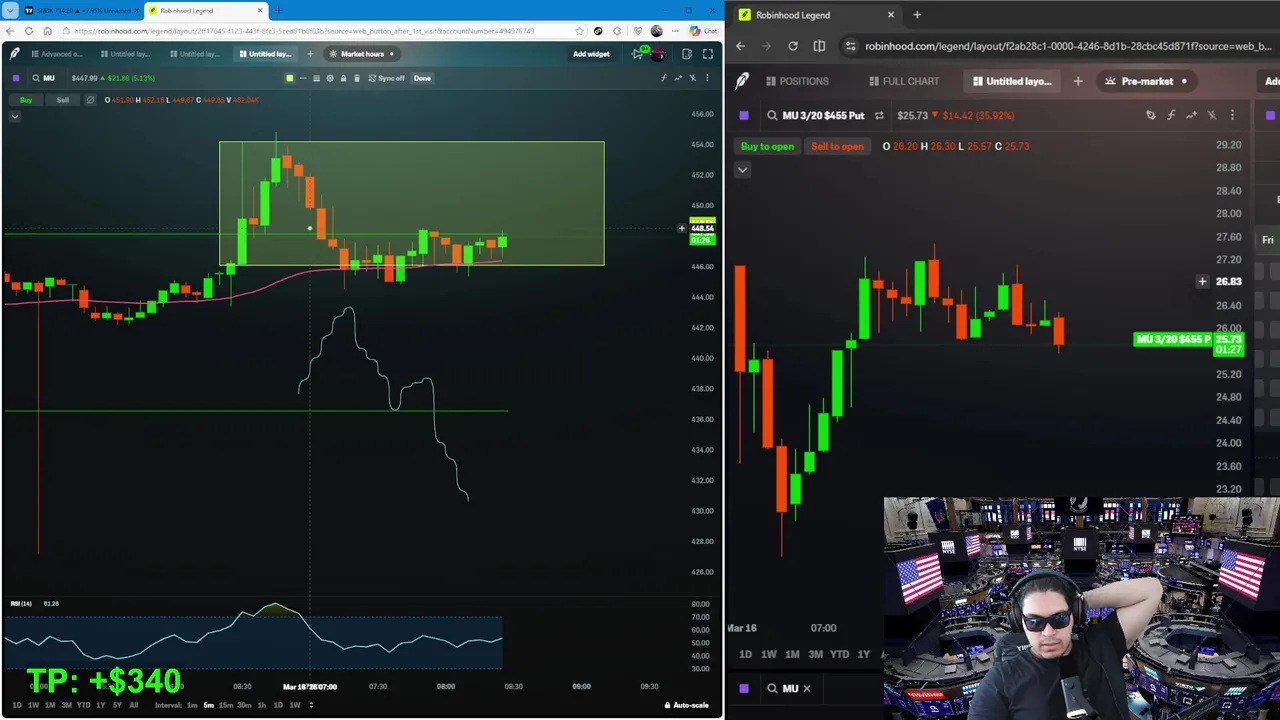Image resolution: width=1280 pixels, height=720 pixels.
Task: Delete the selected drawing with trash icon
Action: [x=357, y=78]
